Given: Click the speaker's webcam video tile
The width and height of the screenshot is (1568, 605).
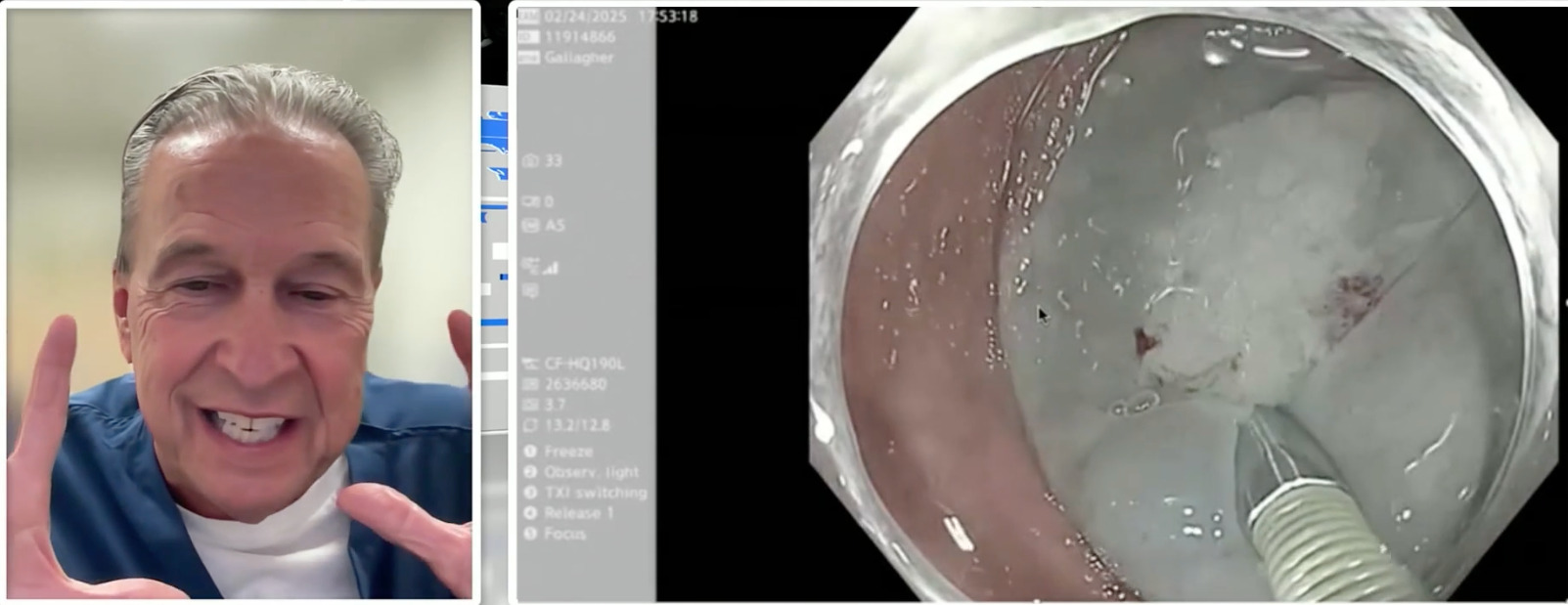Looking at the screenshot, I should coord(241,304).
